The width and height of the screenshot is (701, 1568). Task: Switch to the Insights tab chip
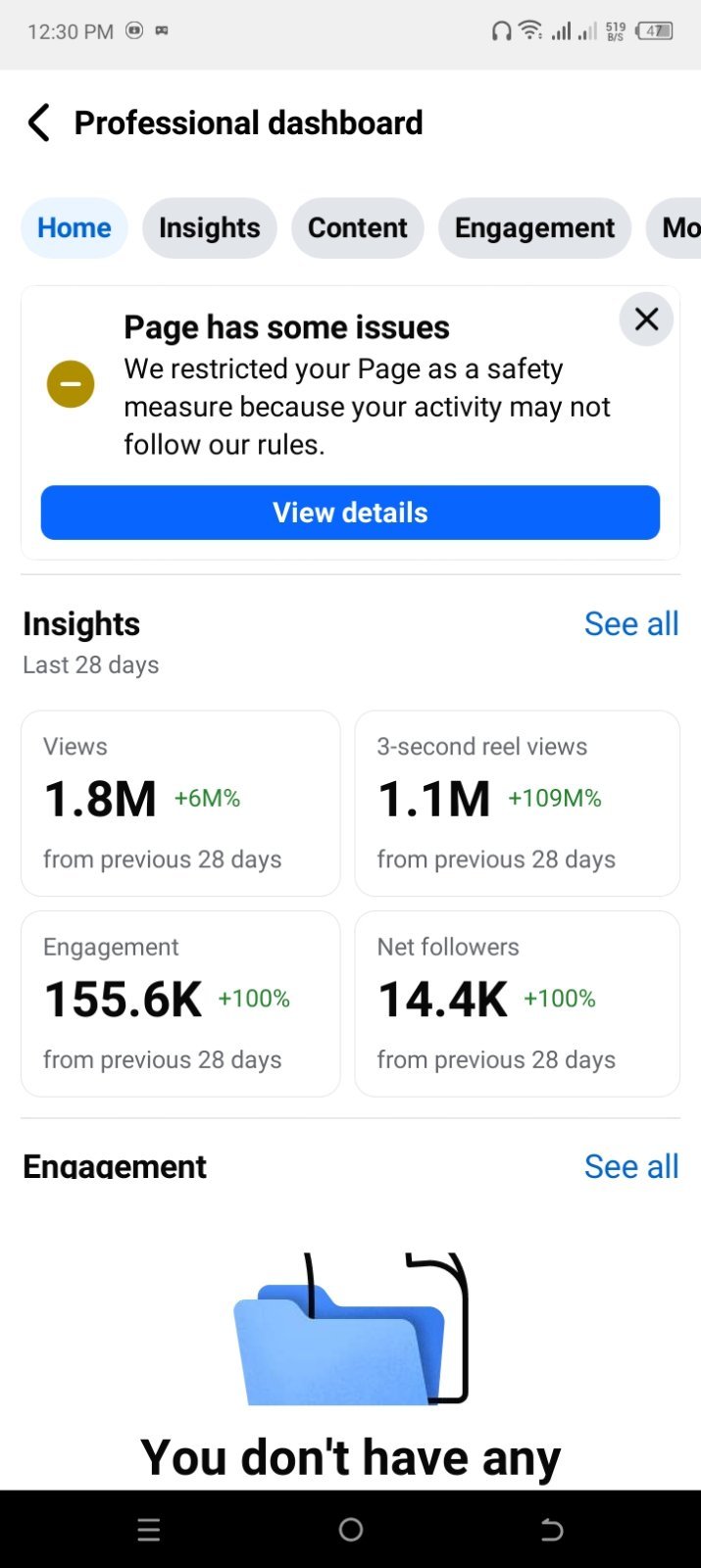click(x=210, y=228)
